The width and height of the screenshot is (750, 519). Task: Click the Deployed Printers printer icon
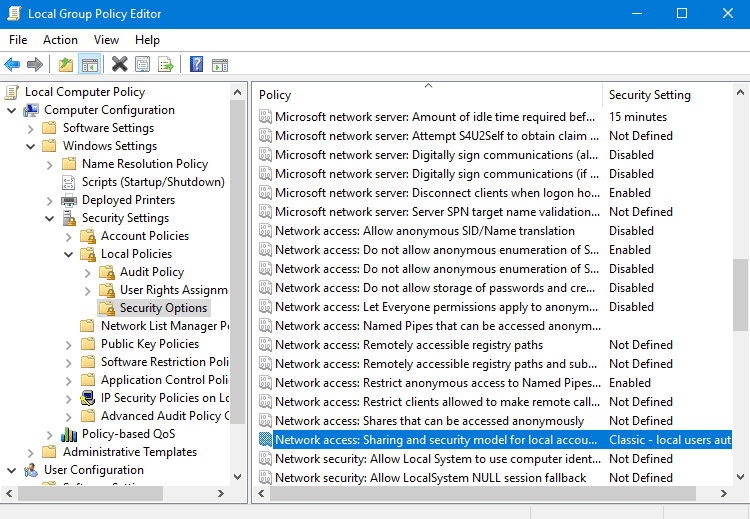(x=69, y=200)
